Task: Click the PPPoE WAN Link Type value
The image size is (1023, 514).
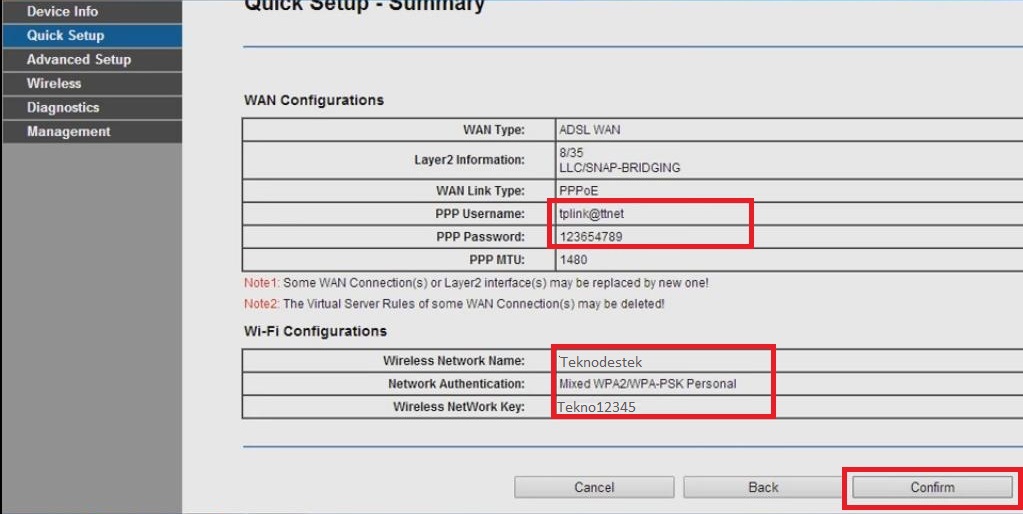Action: [x=578, y=190]
